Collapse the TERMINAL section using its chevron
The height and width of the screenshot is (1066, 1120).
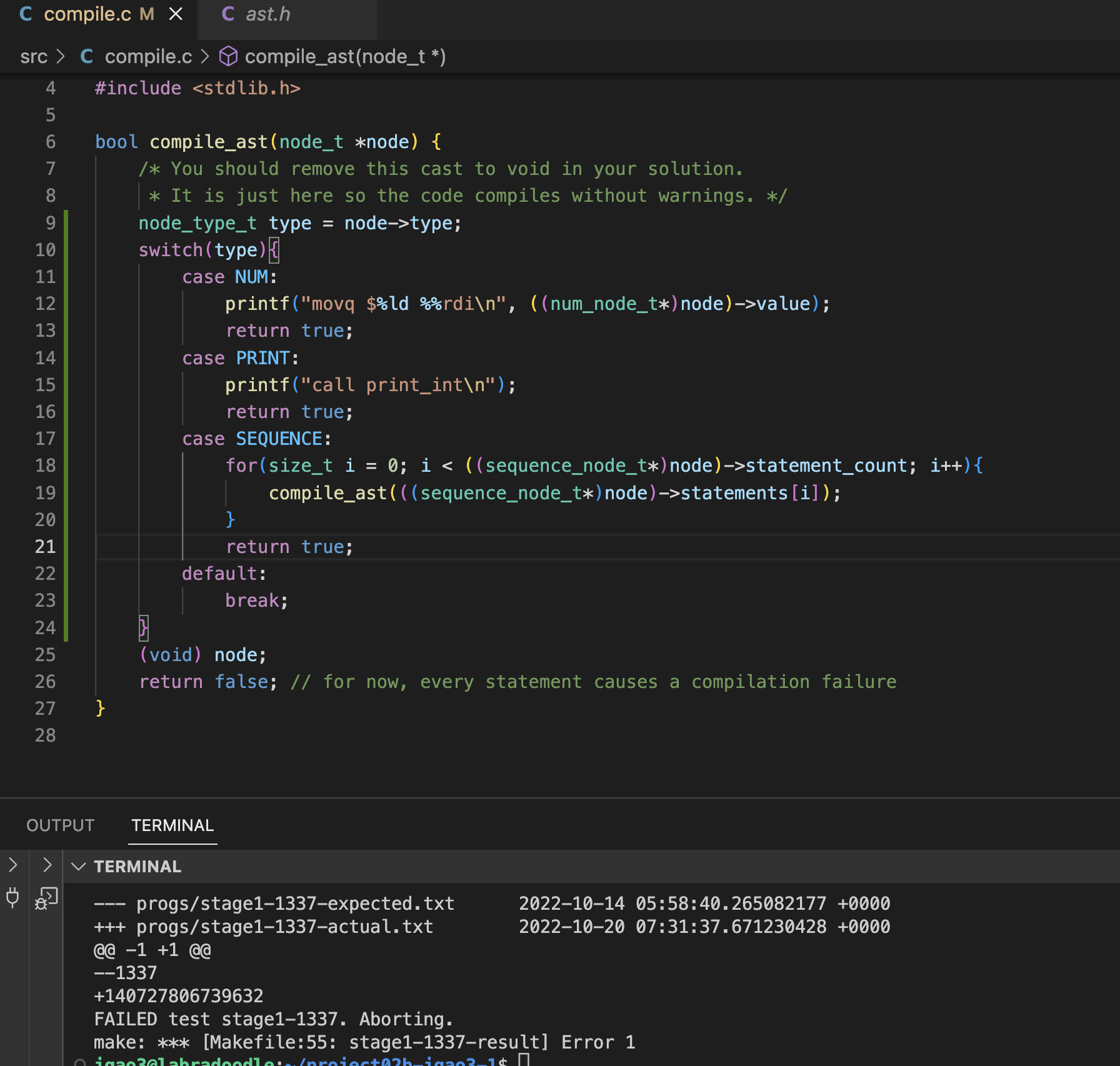point(78,866)
